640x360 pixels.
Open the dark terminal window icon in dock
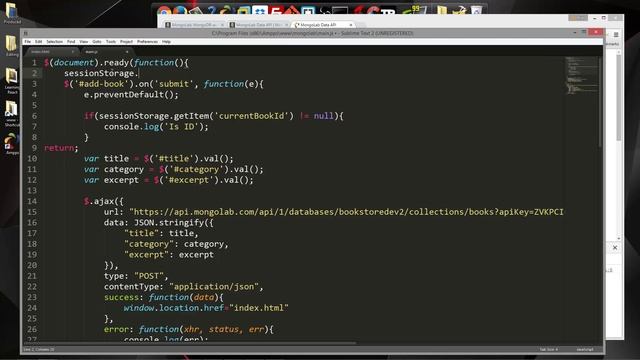coord(340,11)
